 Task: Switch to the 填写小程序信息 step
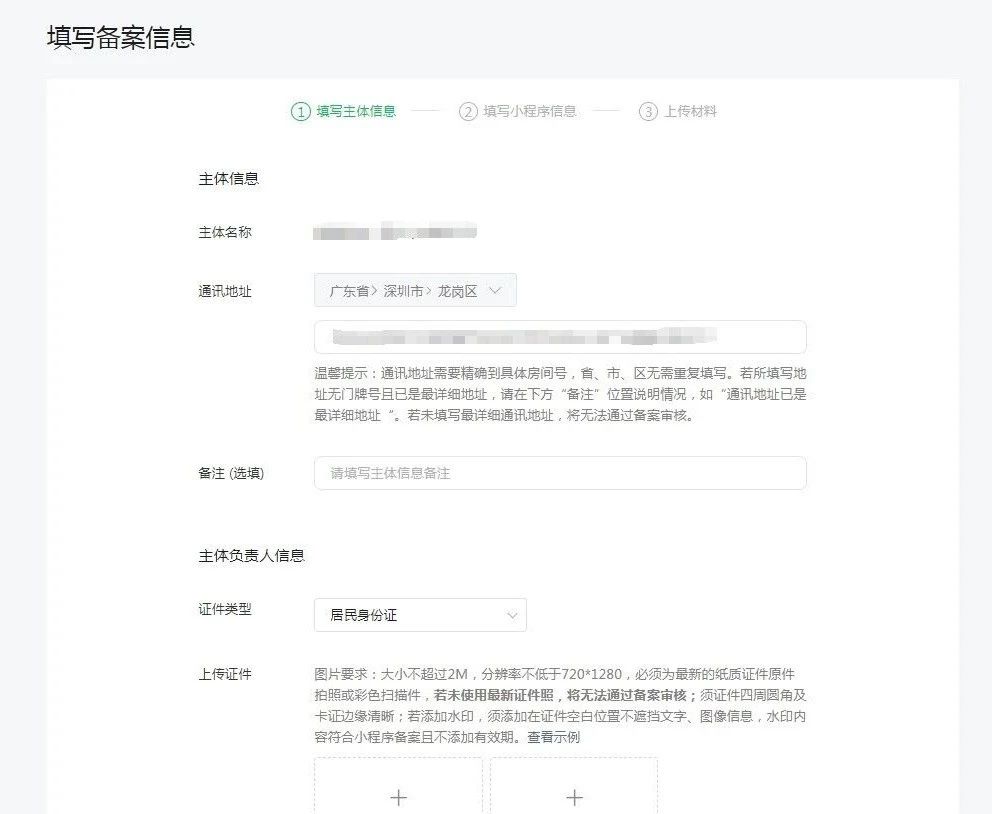coord(530,112)
